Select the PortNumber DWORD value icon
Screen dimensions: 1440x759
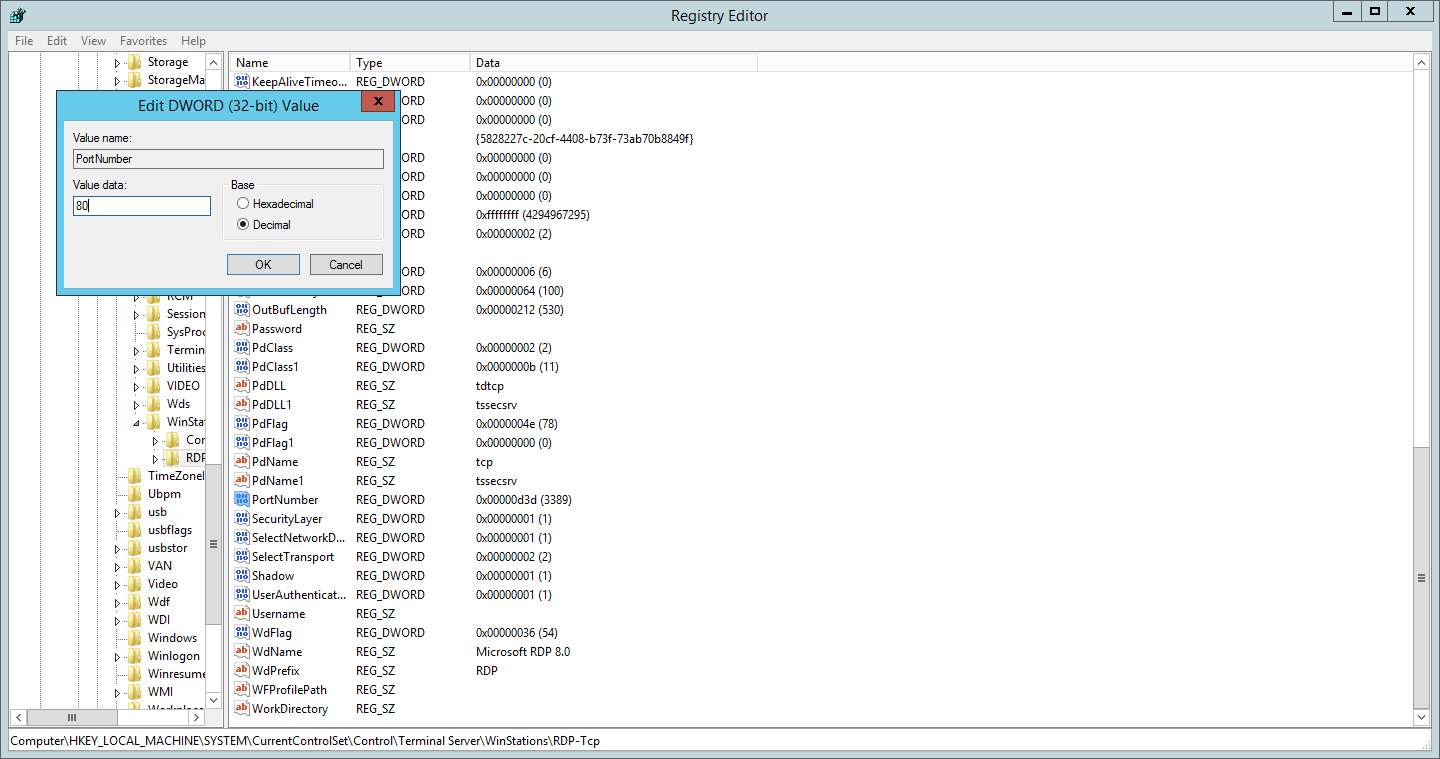coord(241,500)
